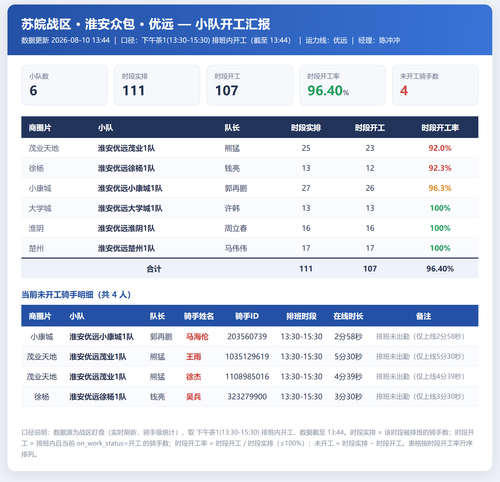Click the note '排班未出勤（仅上线3分30秒）'
The height and width of the screenshot is (482, 500).
click(420, 397)
